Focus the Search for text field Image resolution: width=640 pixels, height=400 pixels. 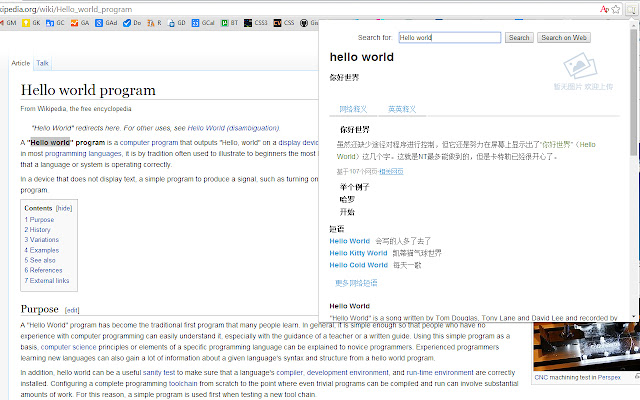(x=450, y=38)
